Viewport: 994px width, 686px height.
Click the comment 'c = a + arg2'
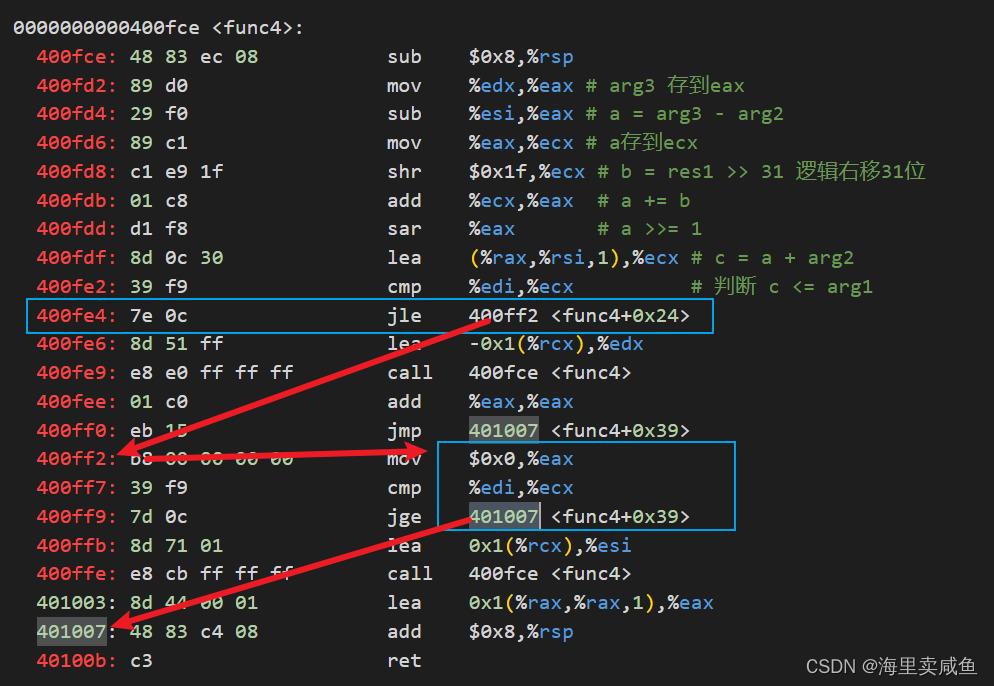[784, 258]
